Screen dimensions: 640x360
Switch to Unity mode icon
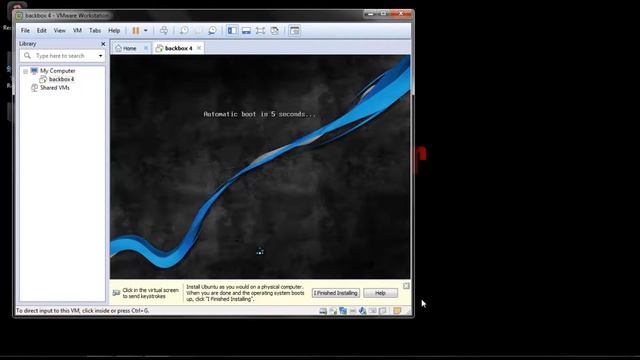tap(274, 31)
